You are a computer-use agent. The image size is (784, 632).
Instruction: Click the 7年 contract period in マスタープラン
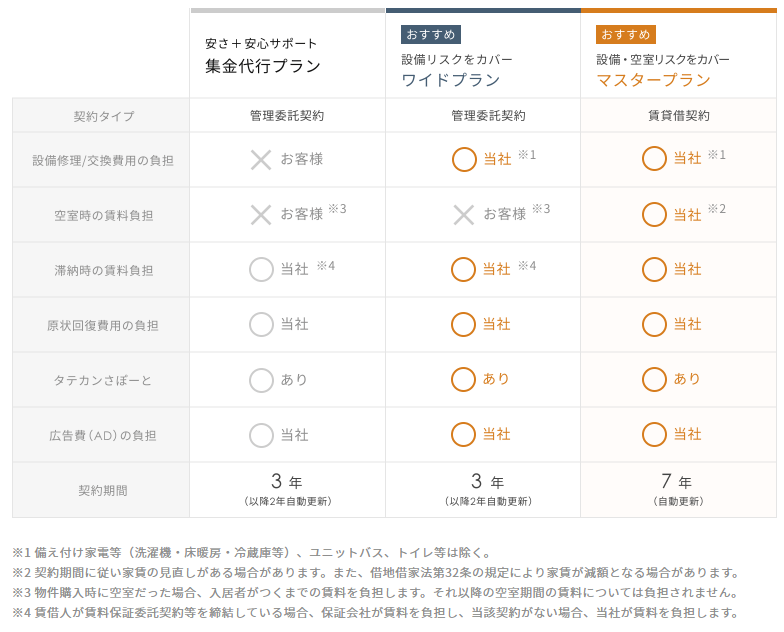[676, 481]
